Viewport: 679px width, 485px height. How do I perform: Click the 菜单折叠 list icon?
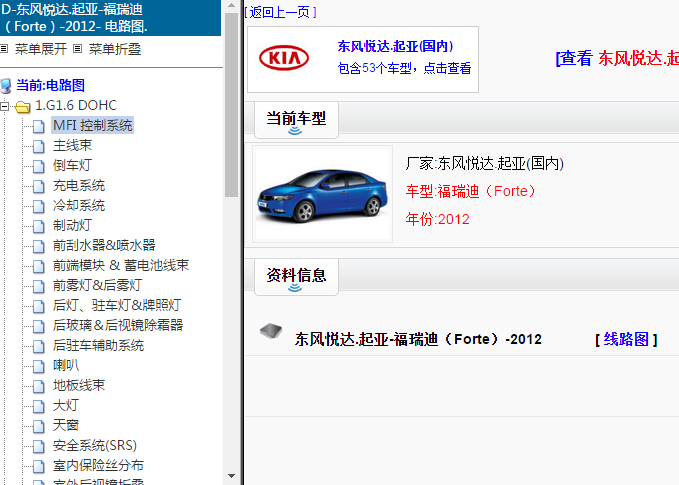click(x=78, y=48)
